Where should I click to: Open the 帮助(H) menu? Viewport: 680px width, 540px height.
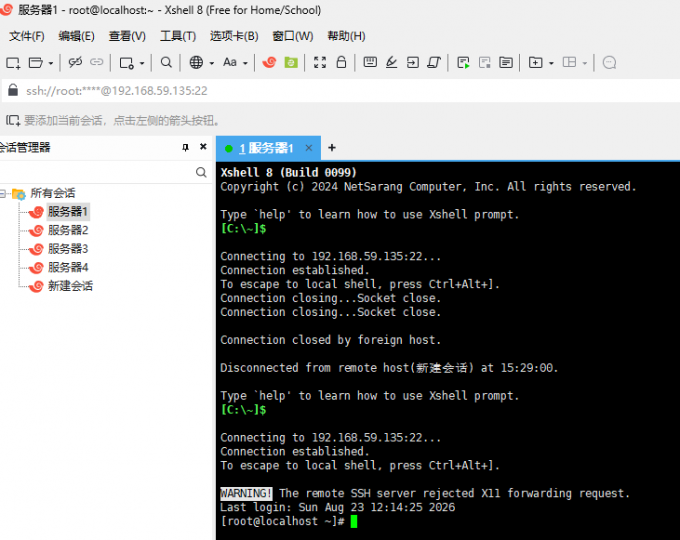point(347,36)
